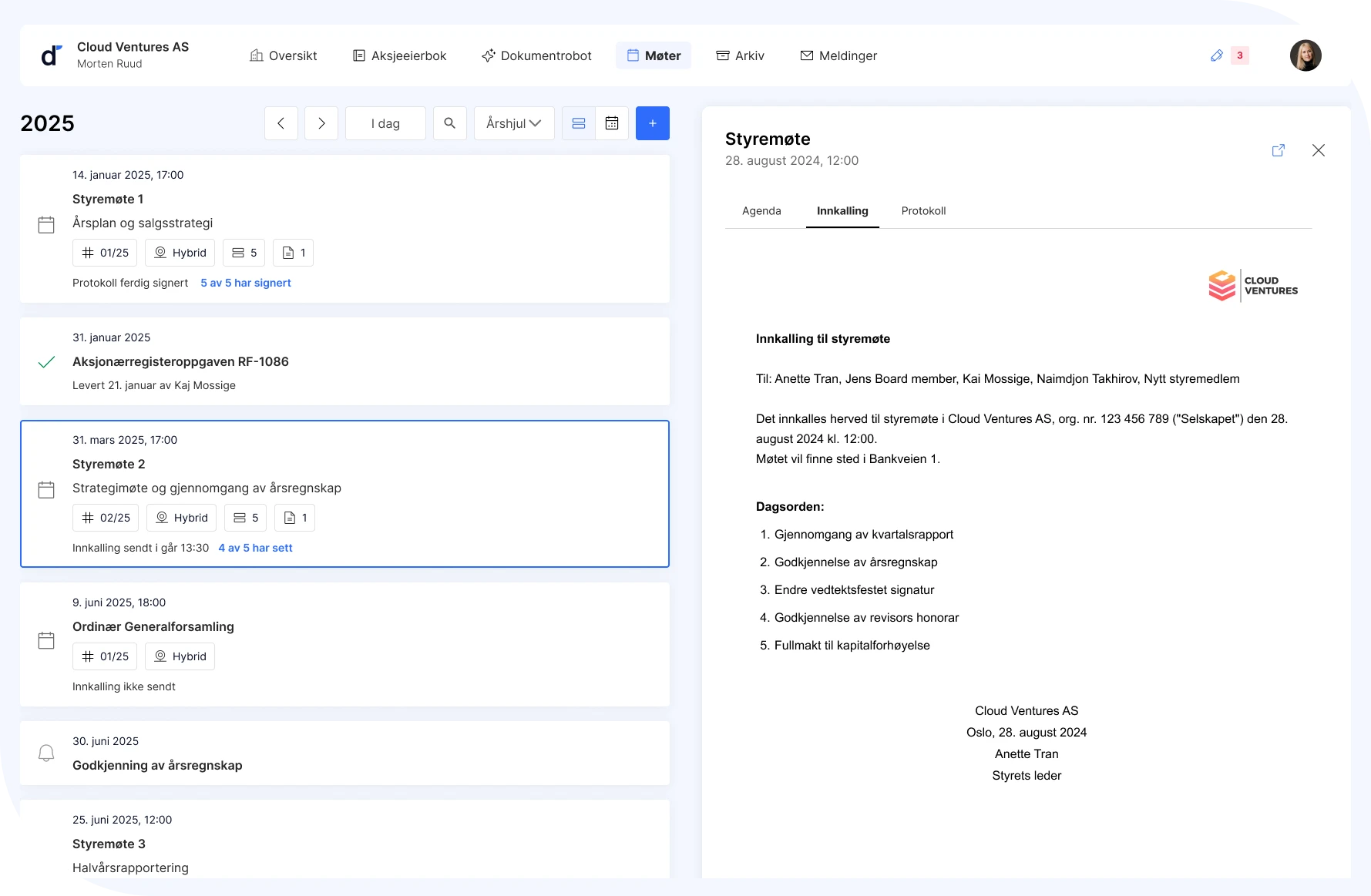Open the pen signing notifications icon
Image resolution: width=1371 pixels, height=896 pixels.
1217,55
